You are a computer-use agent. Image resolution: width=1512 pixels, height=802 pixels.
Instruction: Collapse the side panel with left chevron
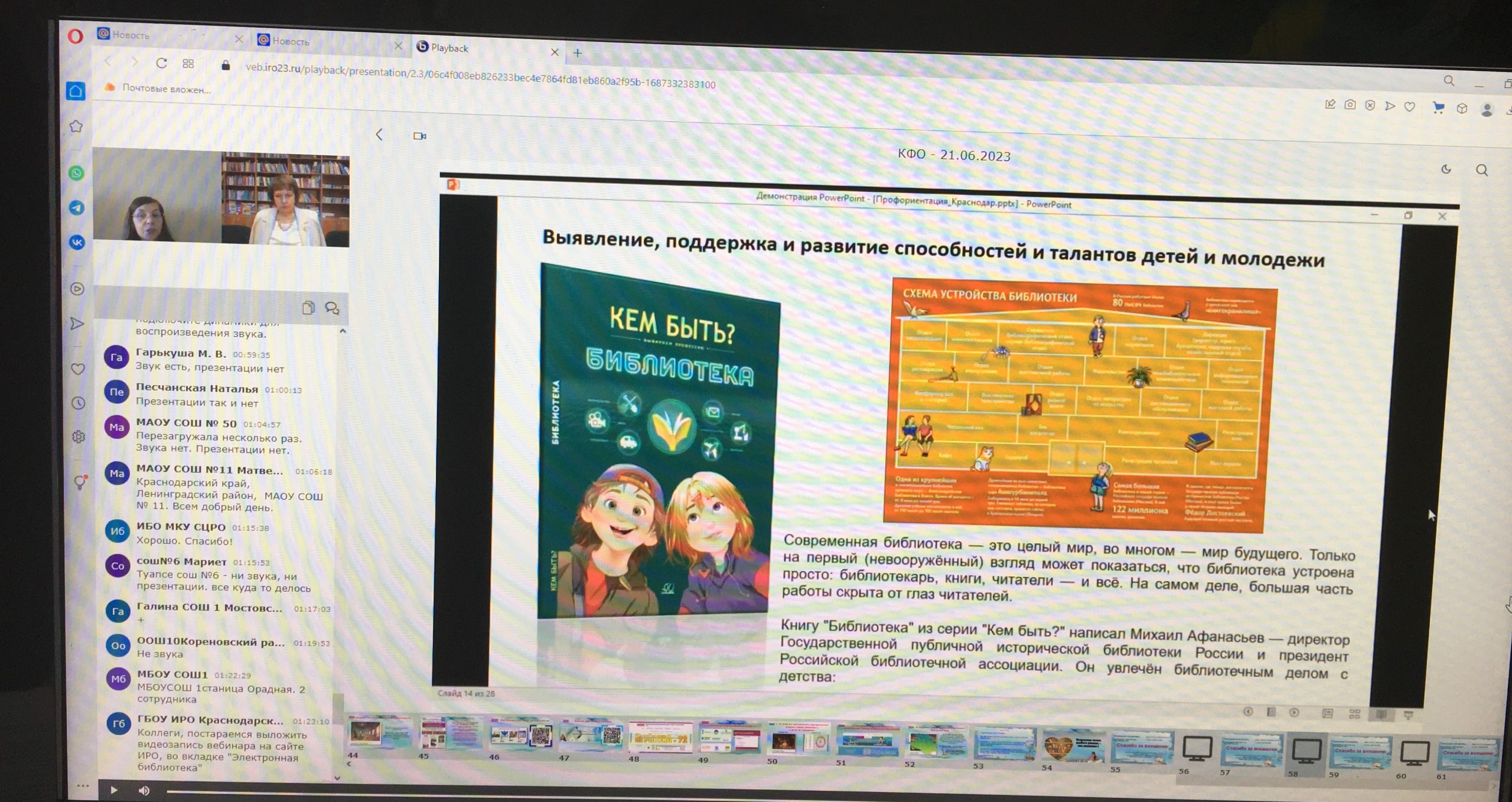[379, 135]
